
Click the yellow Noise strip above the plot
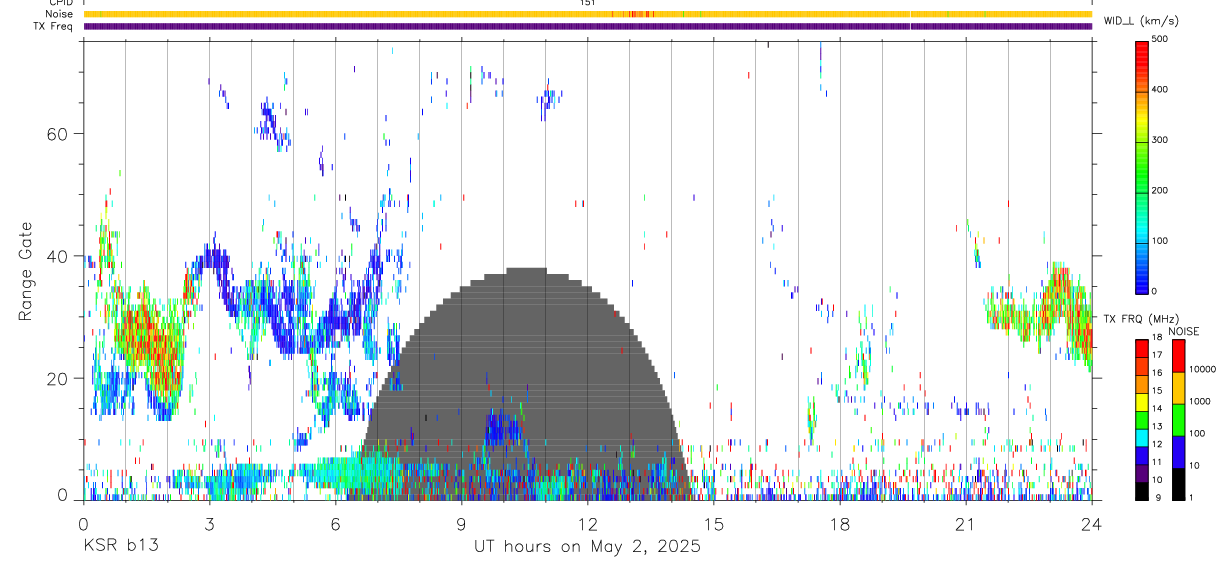(587, 14)
